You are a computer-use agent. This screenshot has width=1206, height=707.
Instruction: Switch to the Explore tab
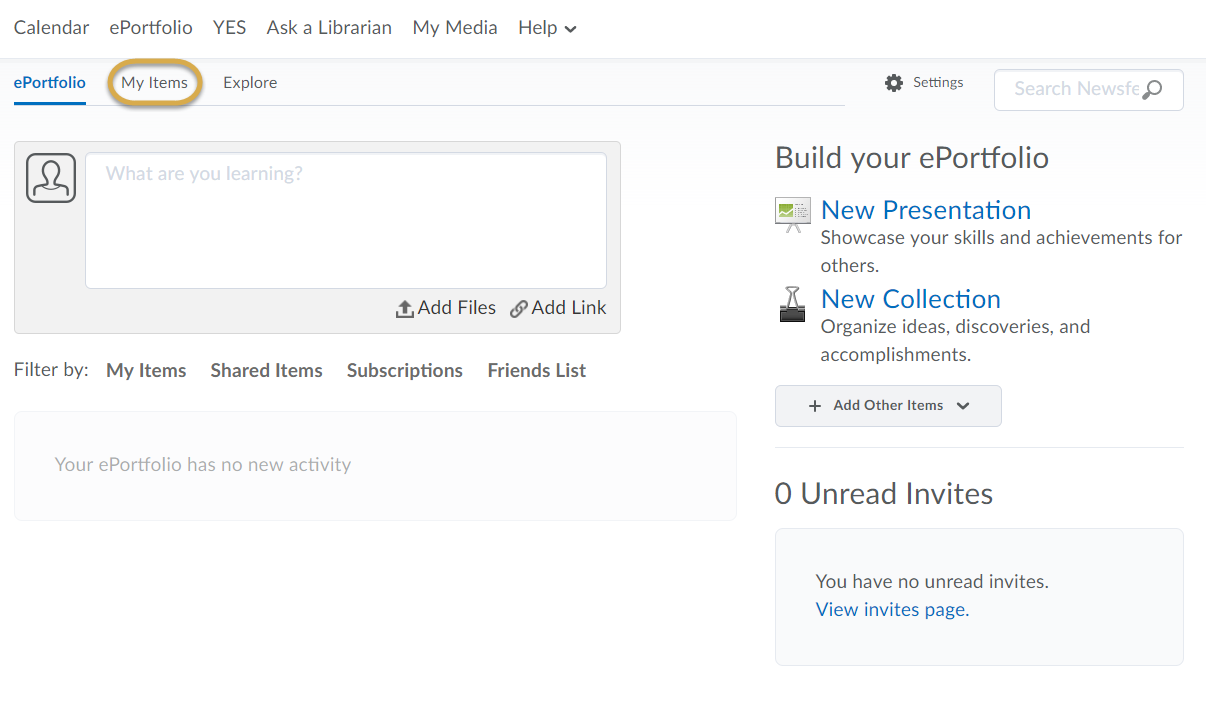250,83
